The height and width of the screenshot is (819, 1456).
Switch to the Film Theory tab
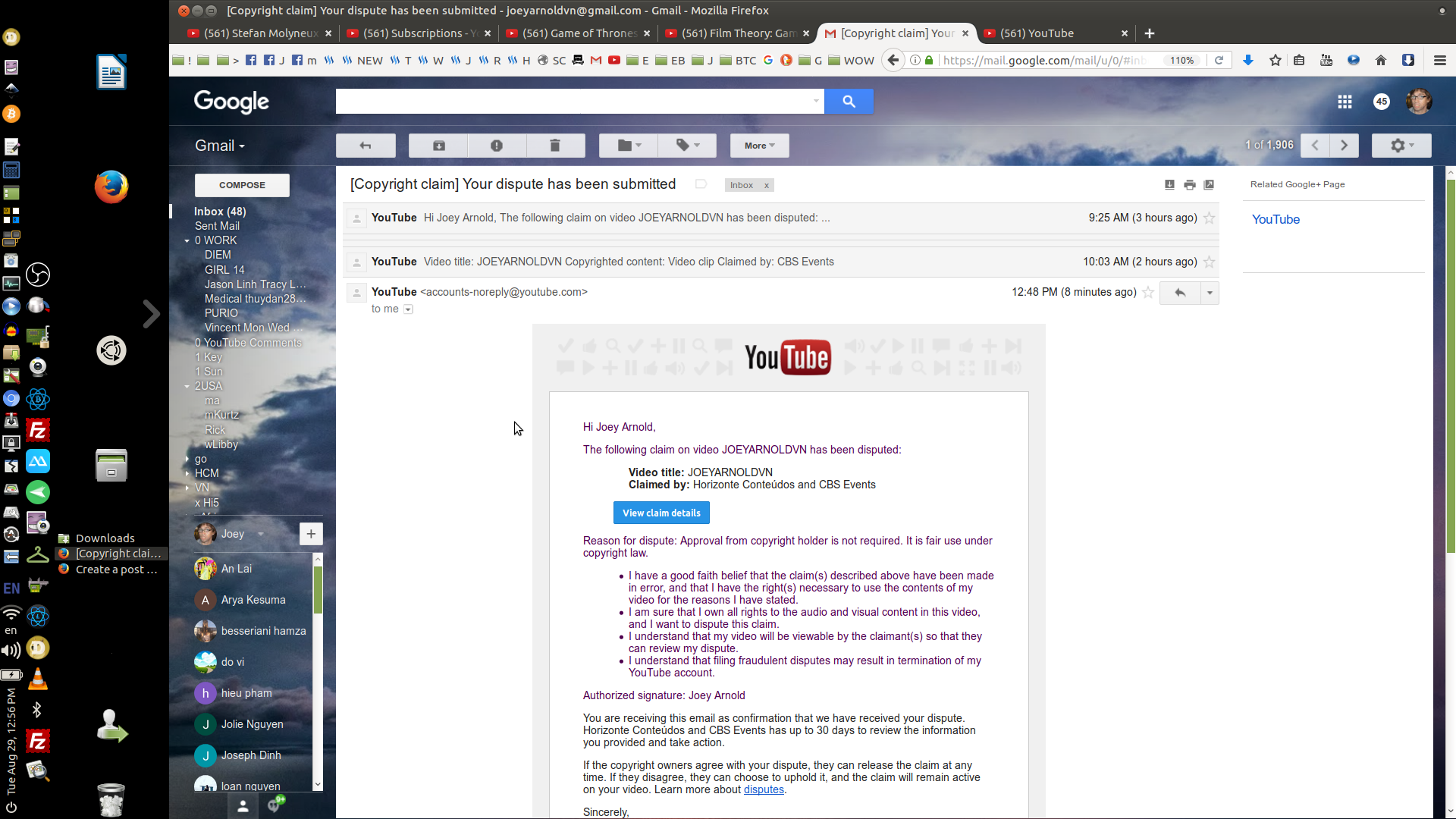click(737, 33)
